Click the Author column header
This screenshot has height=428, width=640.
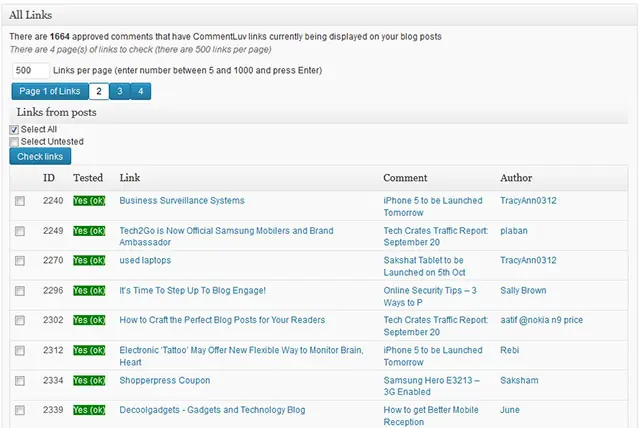click(x=516, y=178)
